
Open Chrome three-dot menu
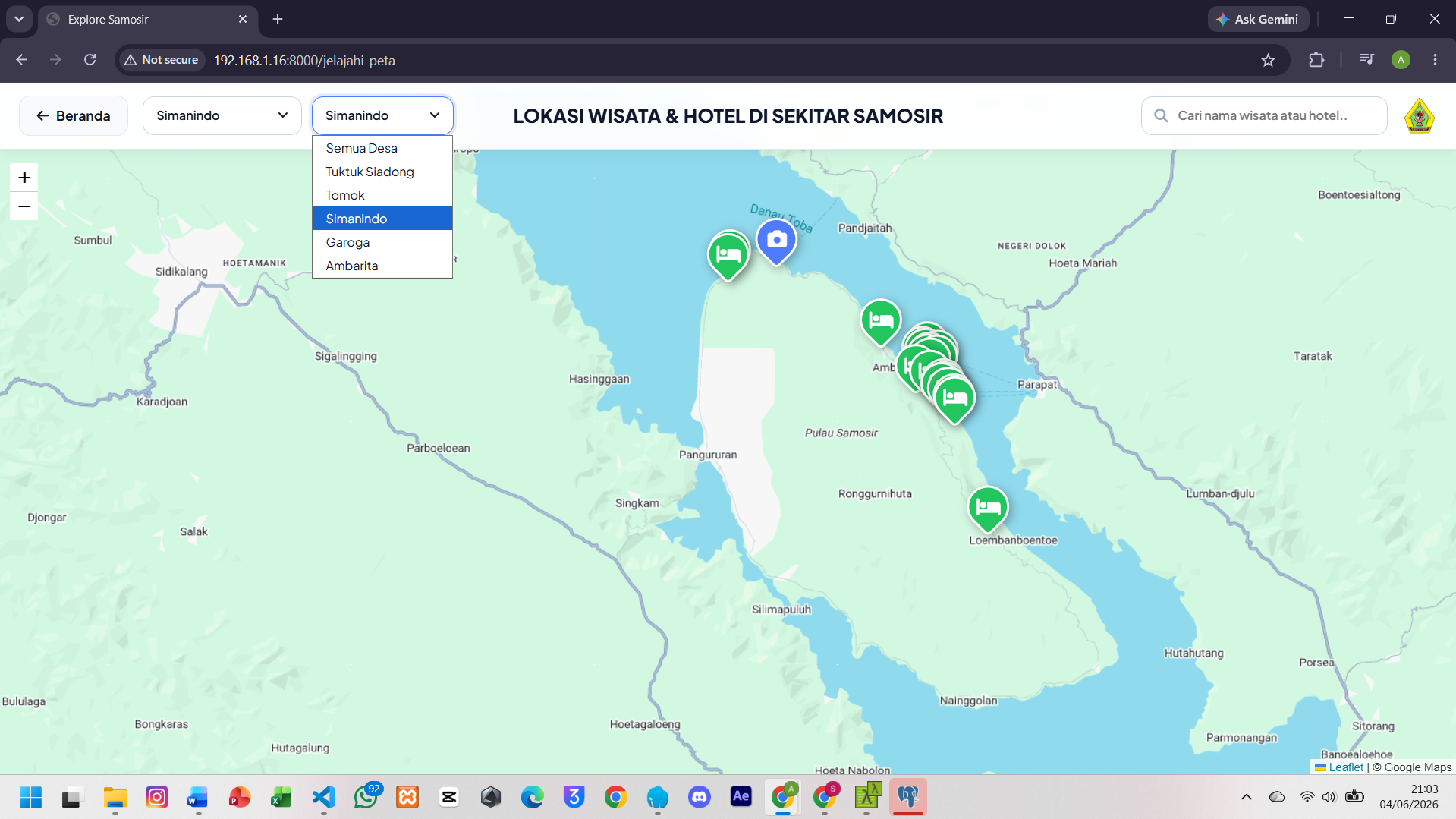click(1435, 60)
